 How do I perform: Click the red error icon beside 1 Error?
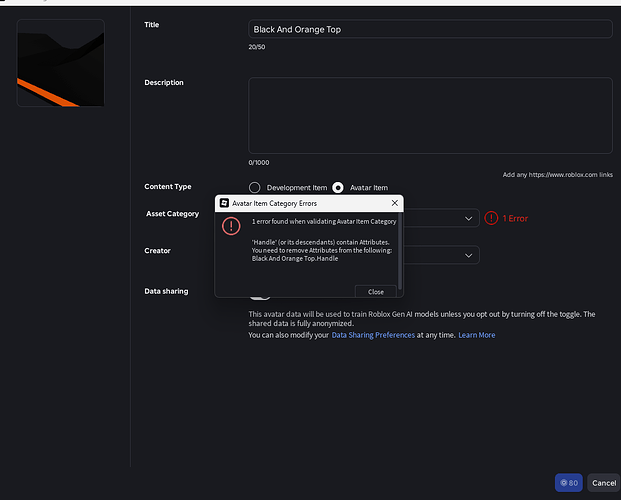pos(491,218)
